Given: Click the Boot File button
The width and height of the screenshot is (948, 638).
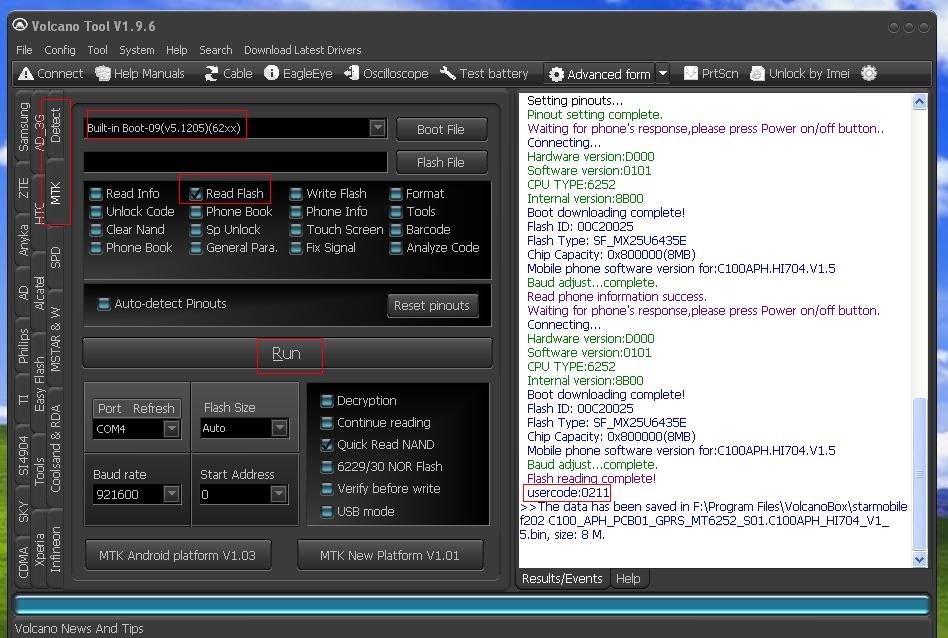Looking at the screenshot, I should (x=441, y=129).
